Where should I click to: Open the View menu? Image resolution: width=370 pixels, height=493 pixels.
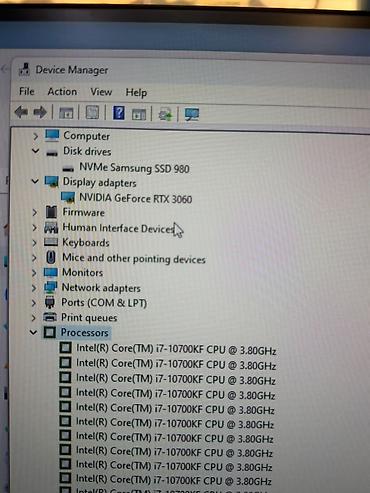(101, 92)
